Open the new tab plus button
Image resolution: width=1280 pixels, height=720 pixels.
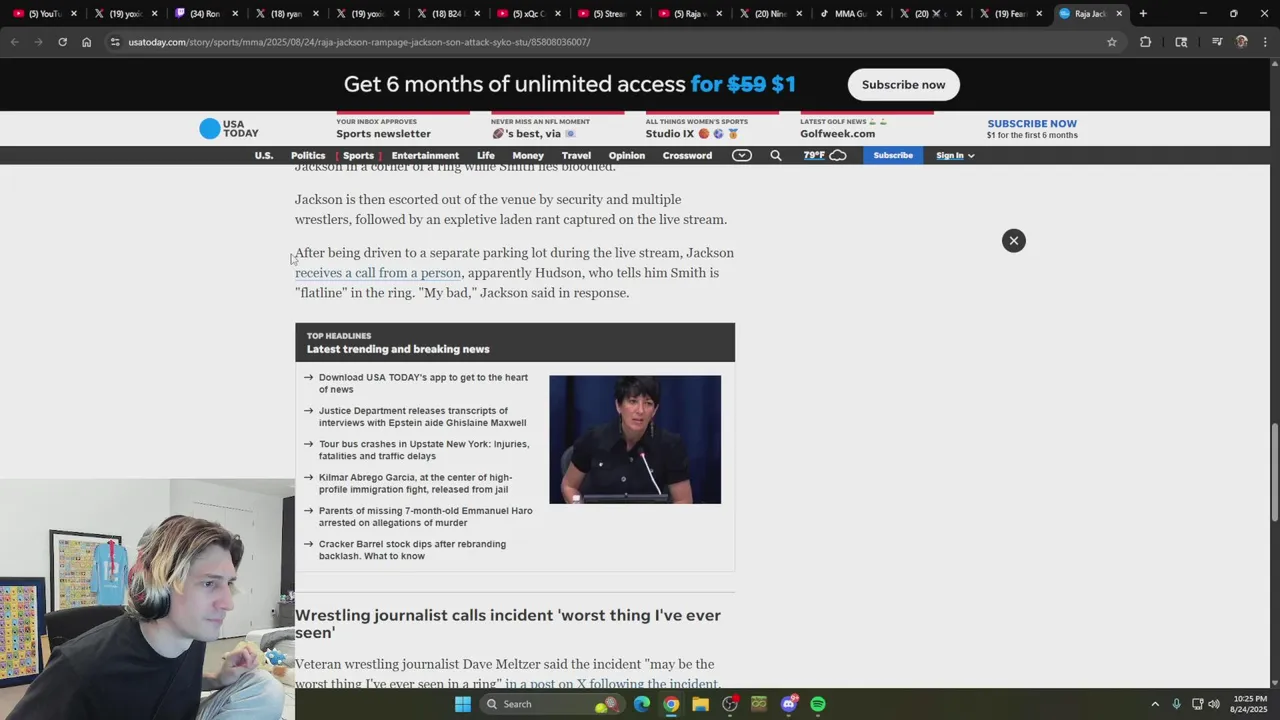point(1143,13)
